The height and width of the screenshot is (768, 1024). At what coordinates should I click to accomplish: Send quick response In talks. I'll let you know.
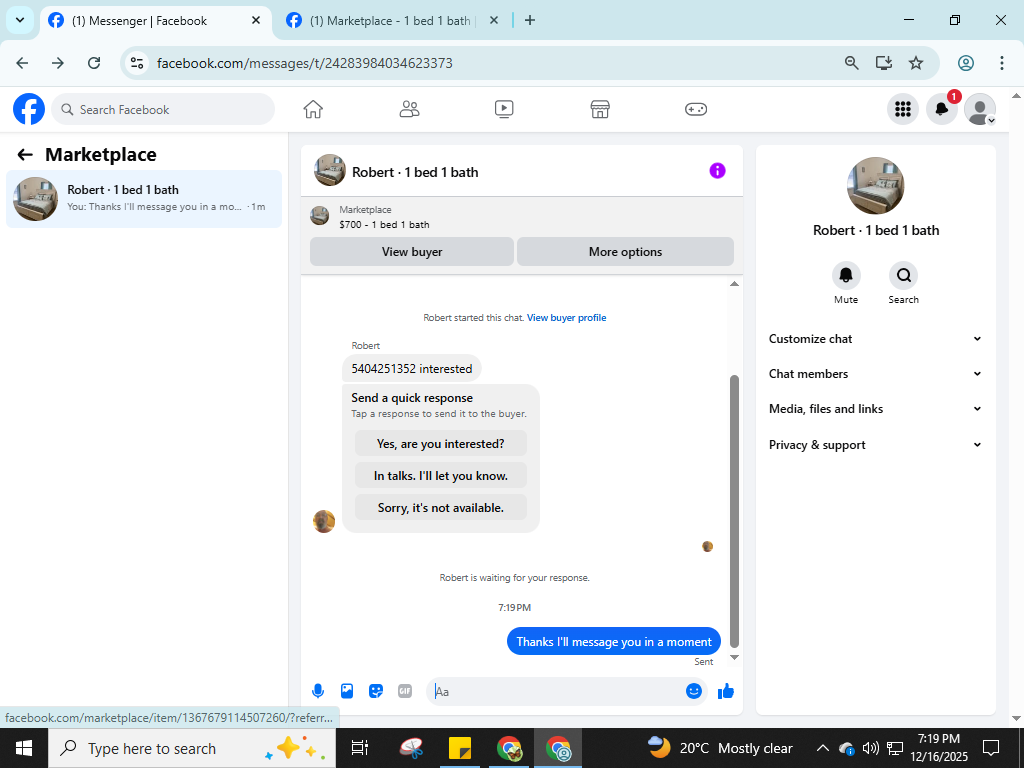coord(441,475)
